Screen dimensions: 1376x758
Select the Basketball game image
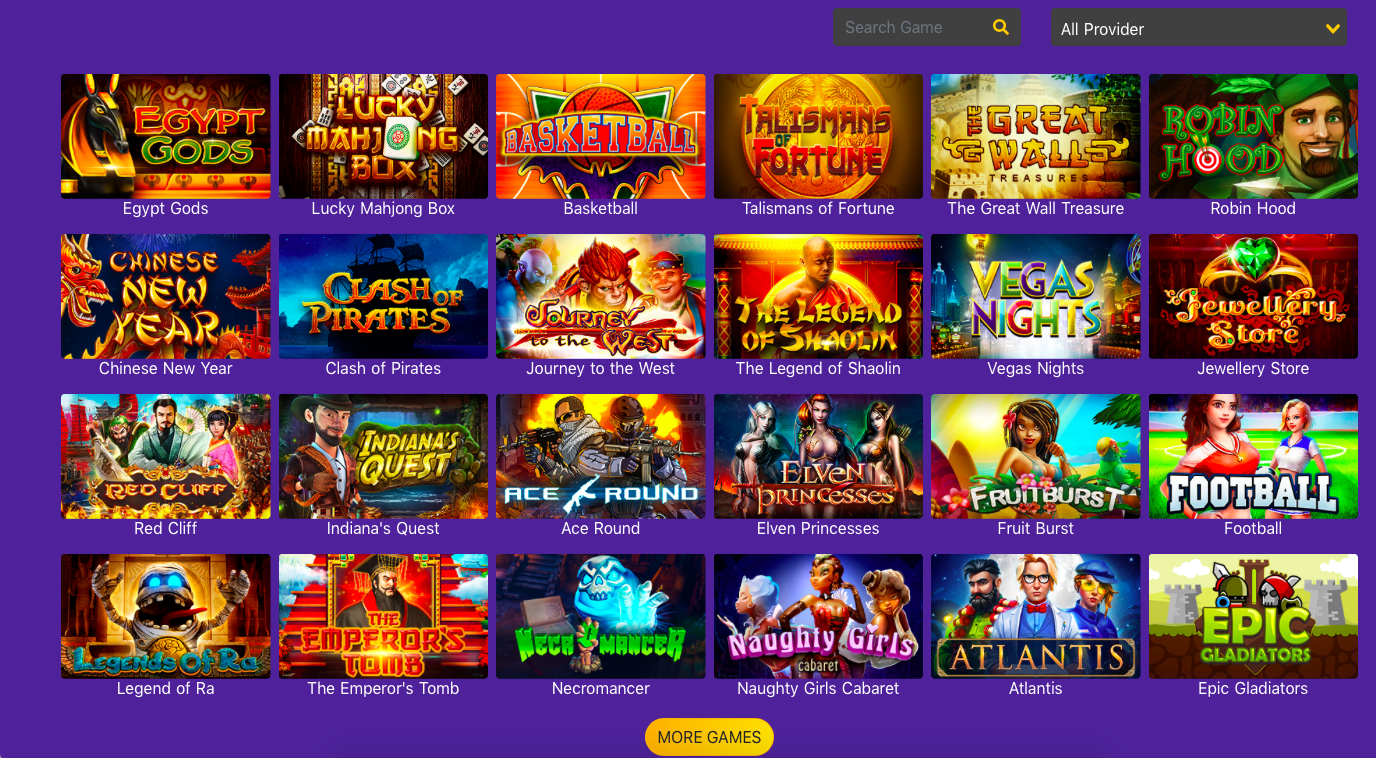coord(601,136)
